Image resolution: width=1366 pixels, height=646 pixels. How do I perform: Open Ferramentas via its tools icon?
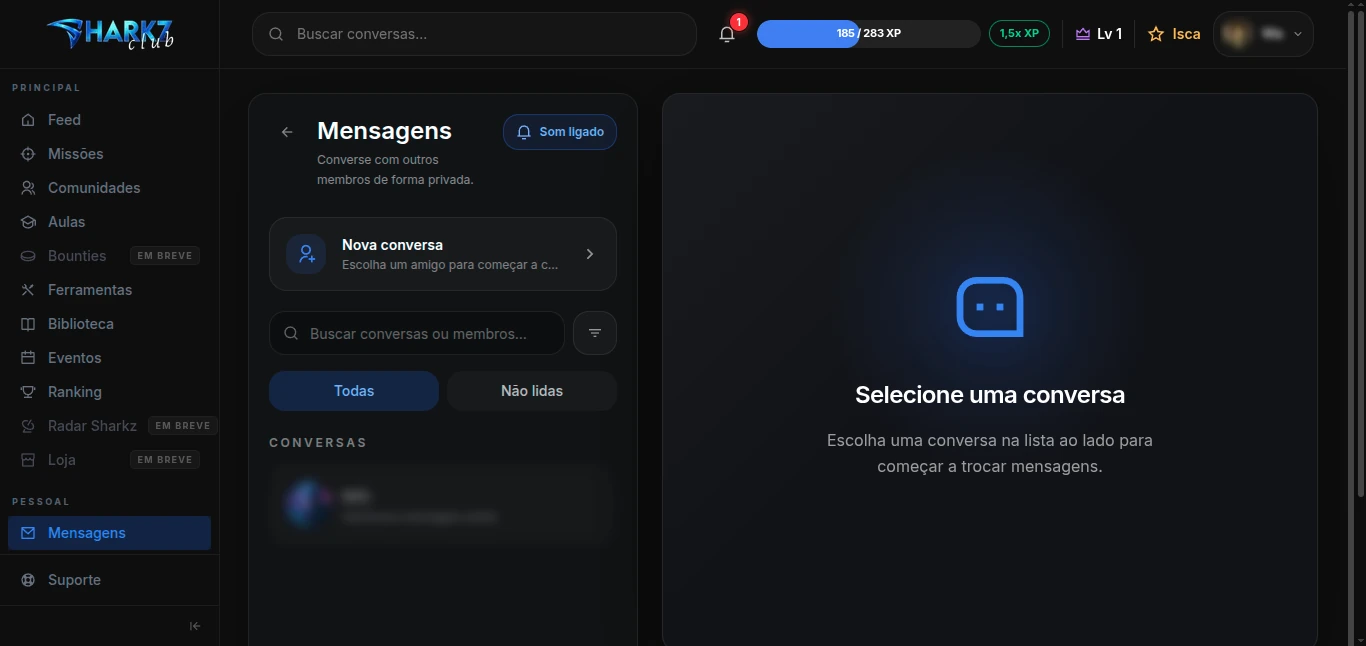28,290
